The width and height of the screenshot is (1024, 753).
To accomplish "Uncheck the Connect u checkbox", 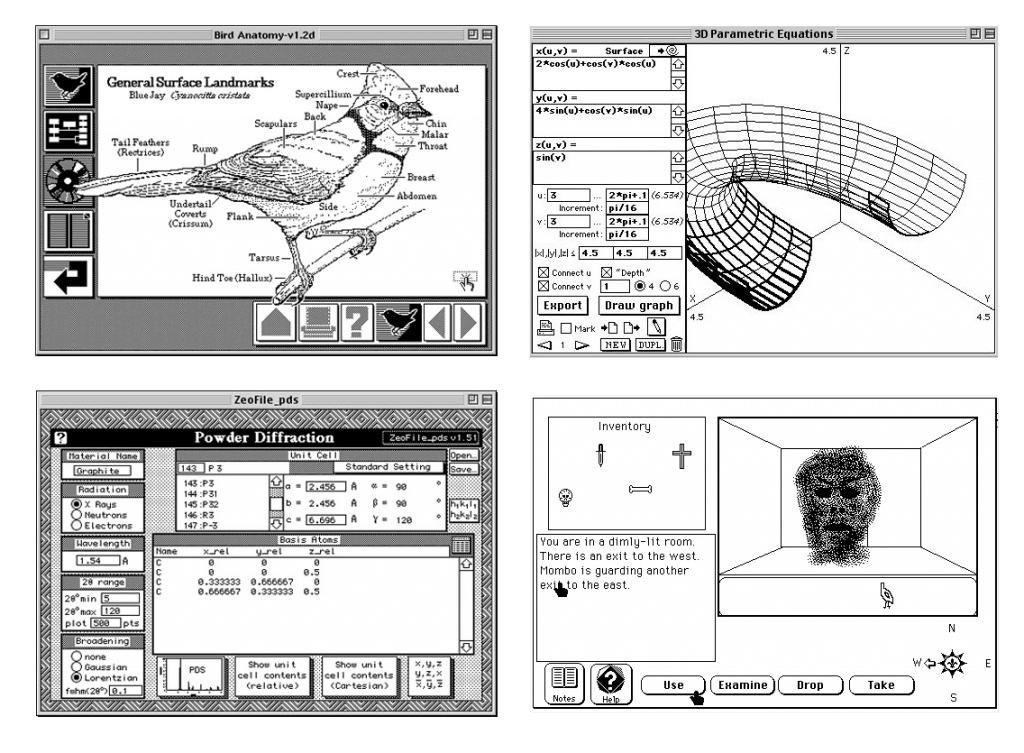I will point(543,273).
